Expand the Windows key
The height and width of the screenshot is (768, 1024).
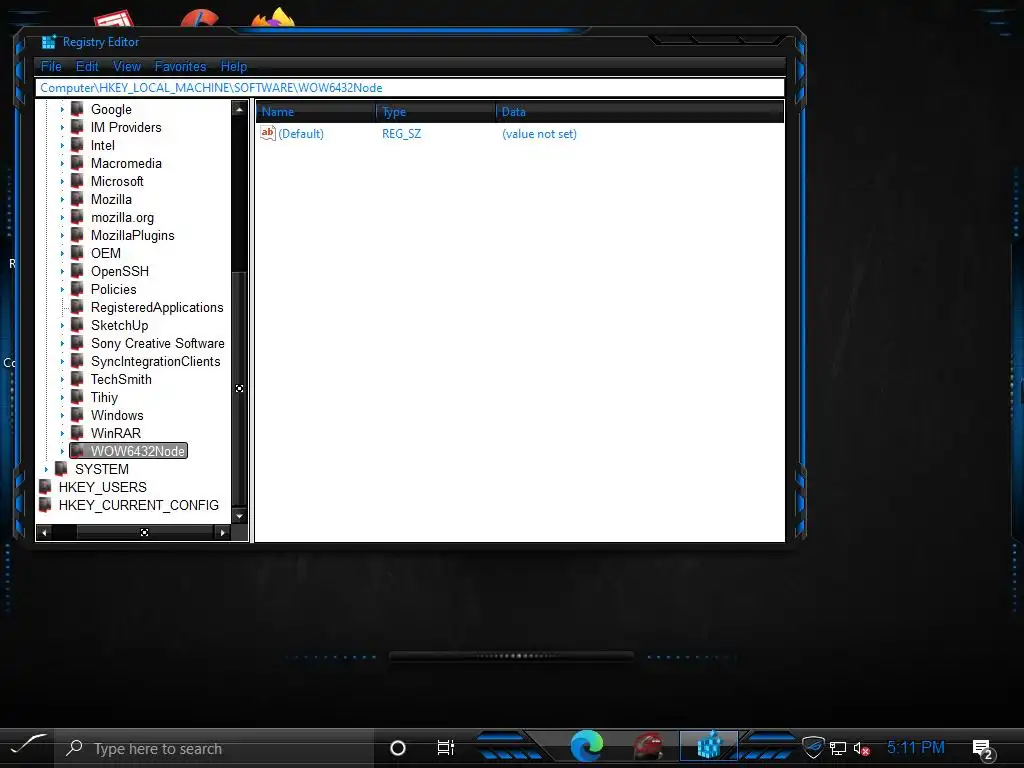62,415
